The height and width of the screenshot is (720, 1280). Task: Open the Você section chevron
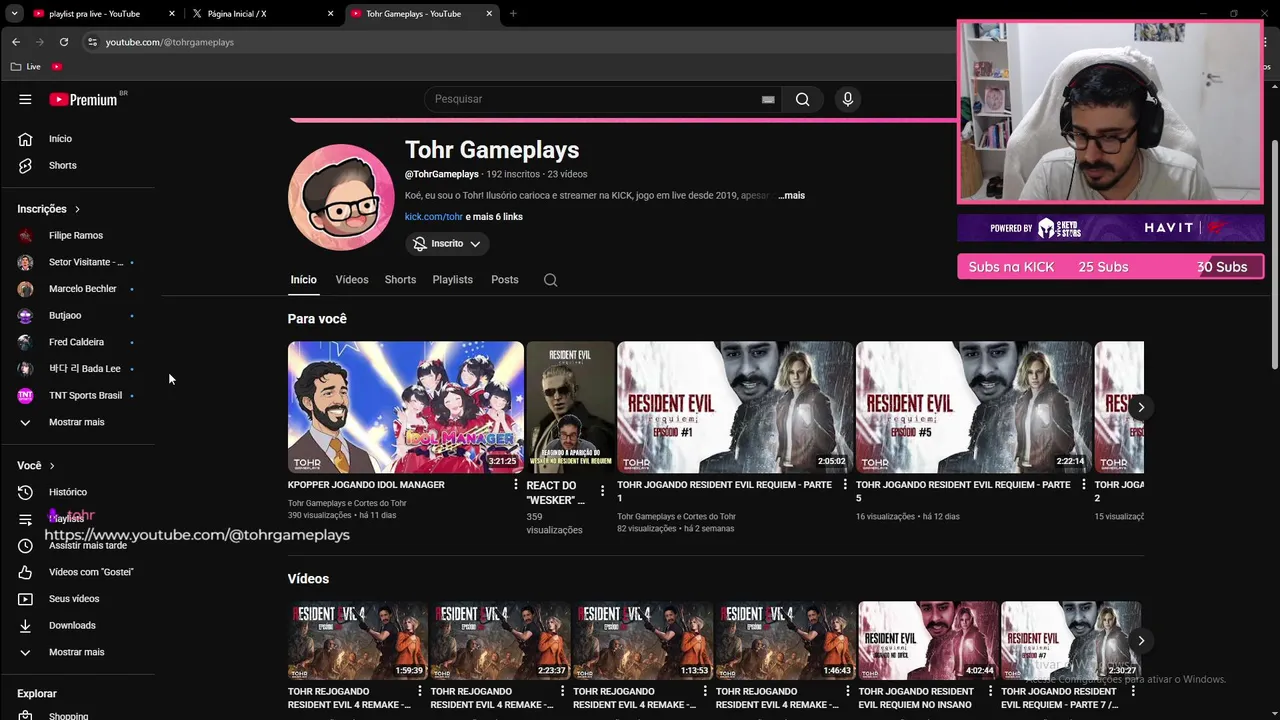pos(52,466)
